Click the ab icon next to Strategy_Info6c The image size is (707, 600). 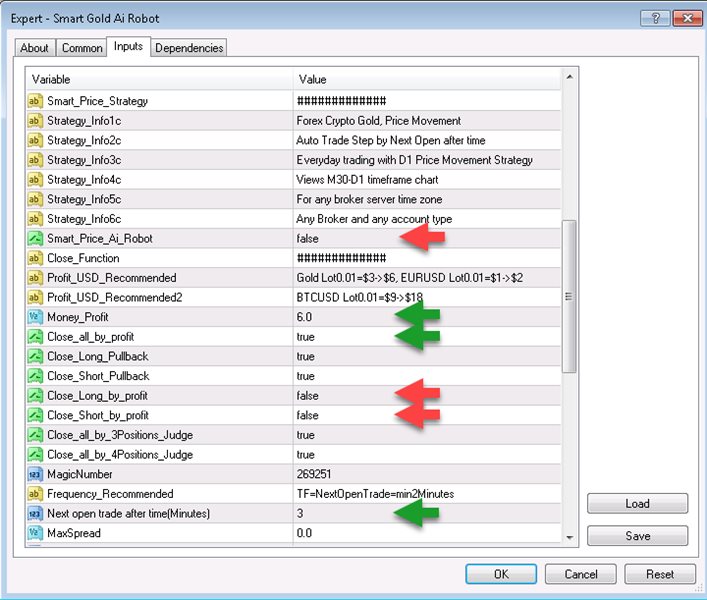pos(35,219)
